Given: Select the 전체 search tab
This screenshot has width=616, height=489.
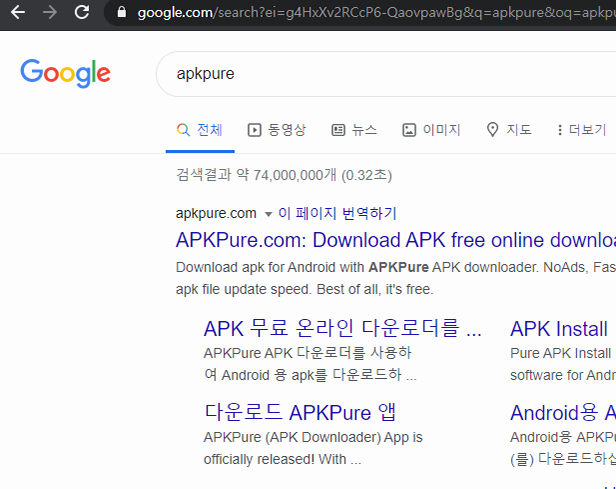Looking at the screenshot, I should pos(200,130).
